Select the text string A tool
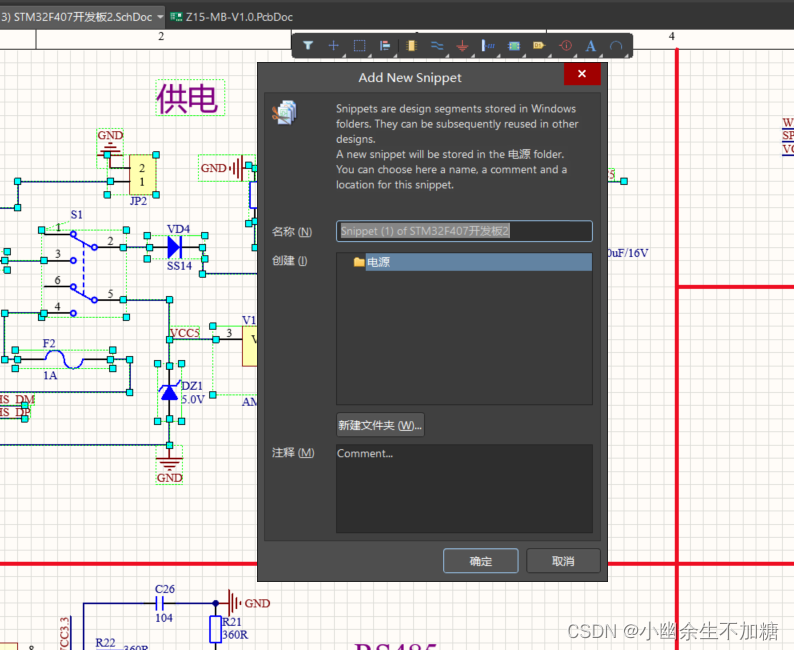The image size is (794, 650). coord(590,46)
